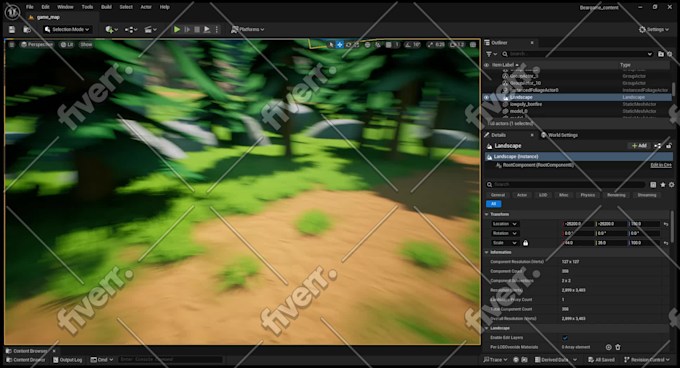Open the content browse icon next to Save
Viewport: 680px width, 368px height.
point(27,29)
